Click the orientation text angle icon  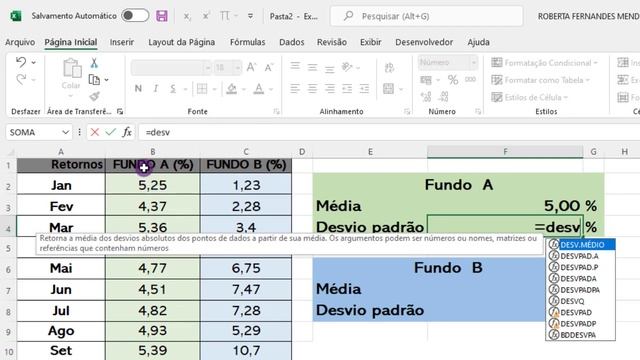(347, 67)
